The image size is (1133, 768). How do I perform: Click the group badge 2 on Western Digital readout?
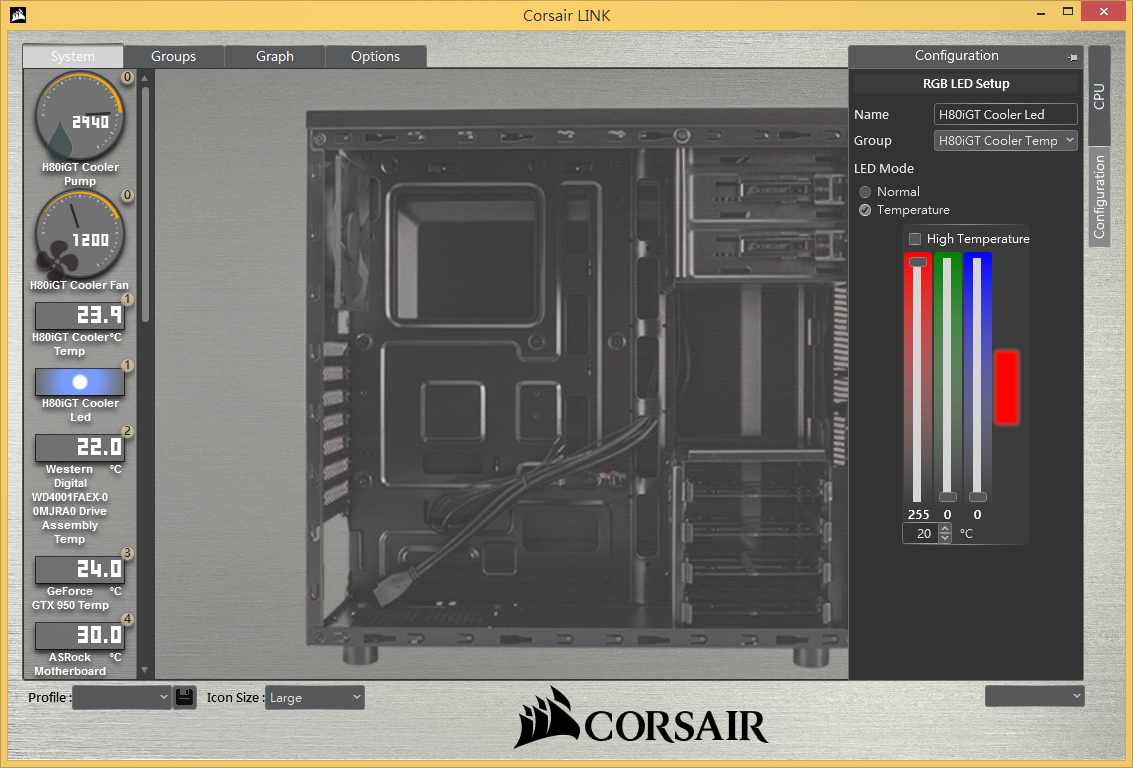[127, 431]
